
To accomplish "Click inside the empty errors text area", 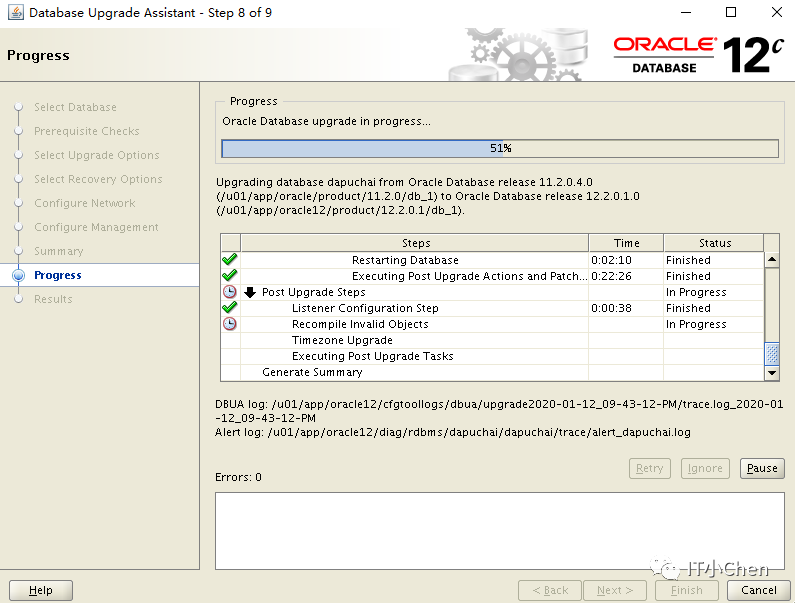I will [499, 530].
